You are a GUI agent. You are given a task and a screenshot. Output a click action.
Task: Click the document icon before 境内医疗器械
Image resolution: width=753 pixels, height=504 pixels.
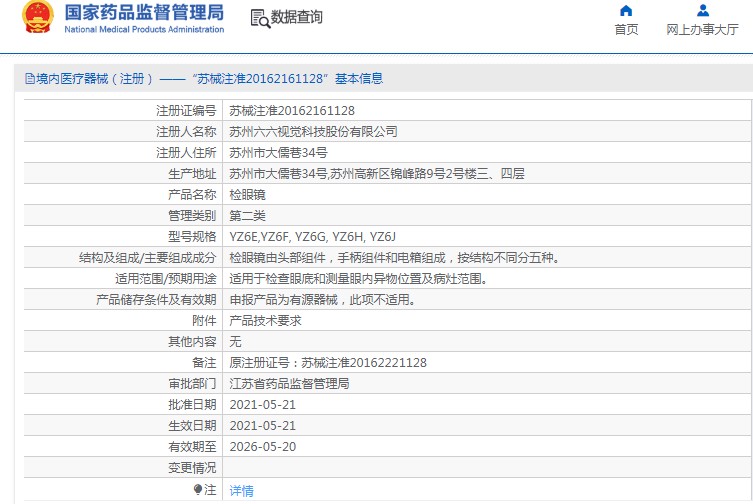pos(30,78)
